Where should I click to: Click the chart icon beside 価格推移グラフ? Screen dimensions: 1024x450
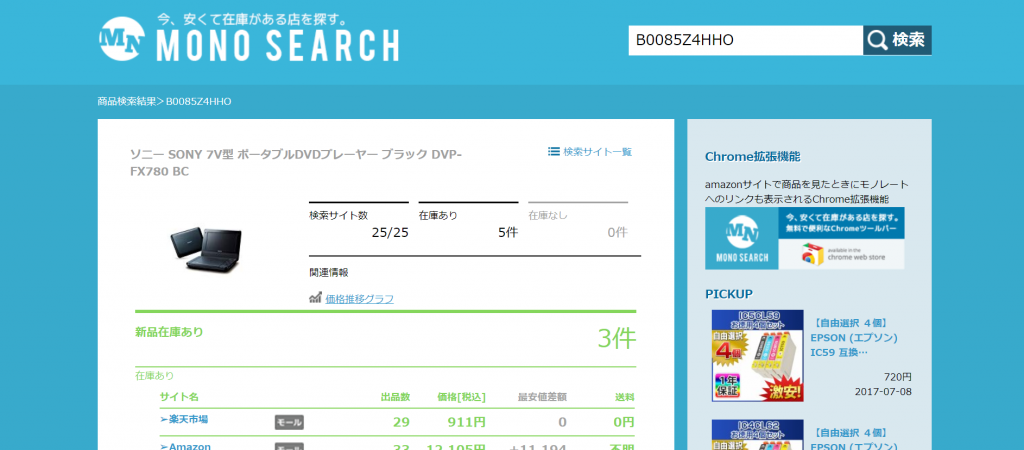[x=315, y=298]
